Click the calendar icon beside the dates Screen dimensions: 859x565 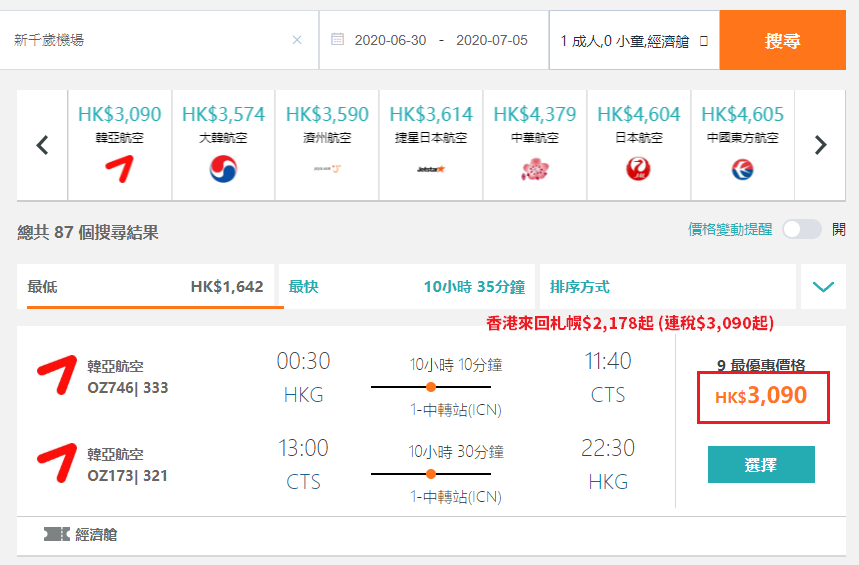tap(337, 39)
